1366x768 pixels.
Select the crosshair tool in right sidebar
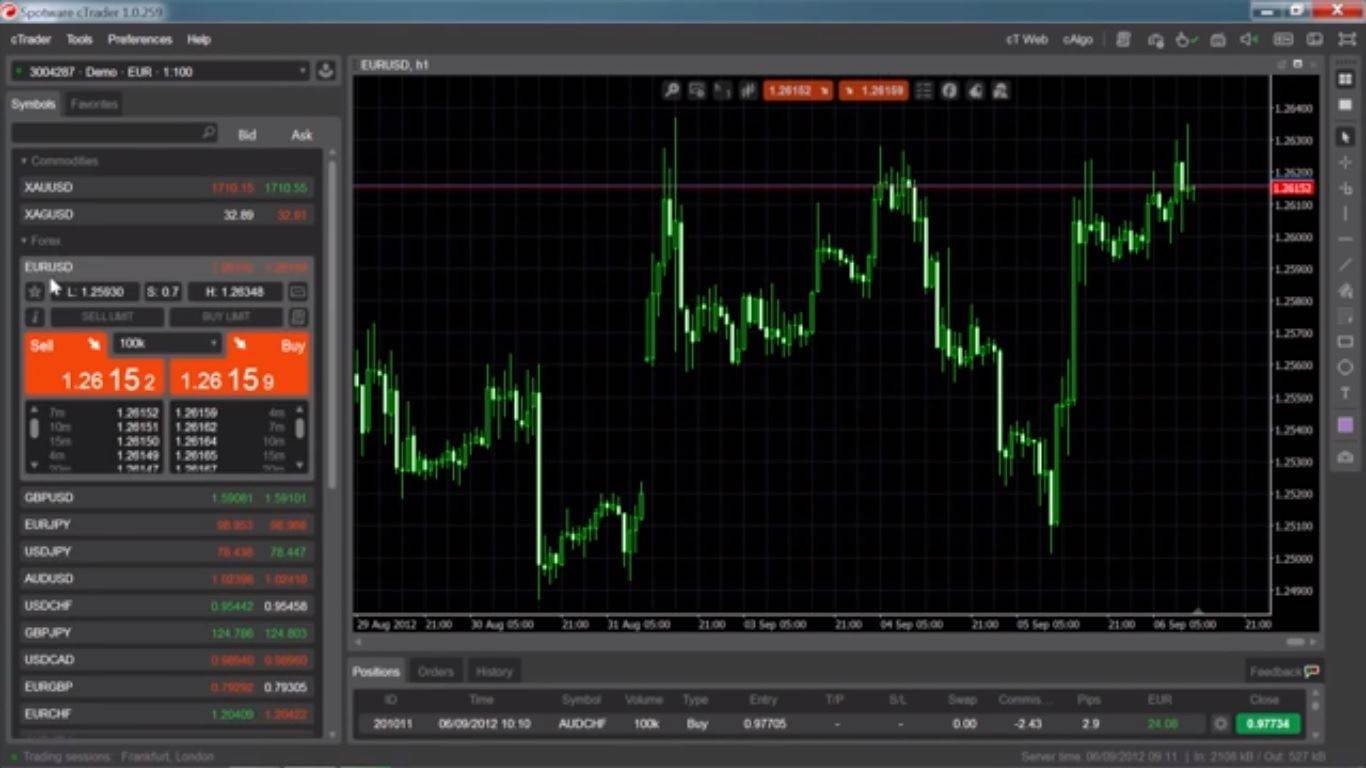[x=1345, y=160]
